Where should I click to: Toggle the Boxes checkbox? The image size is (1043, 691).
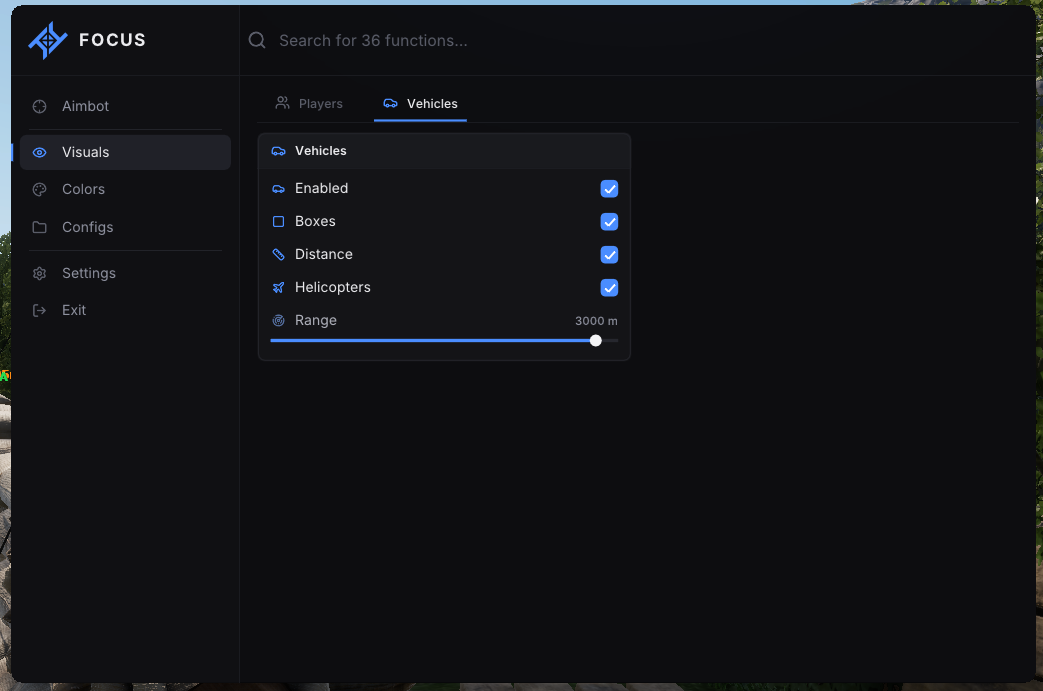pos(609,221)
